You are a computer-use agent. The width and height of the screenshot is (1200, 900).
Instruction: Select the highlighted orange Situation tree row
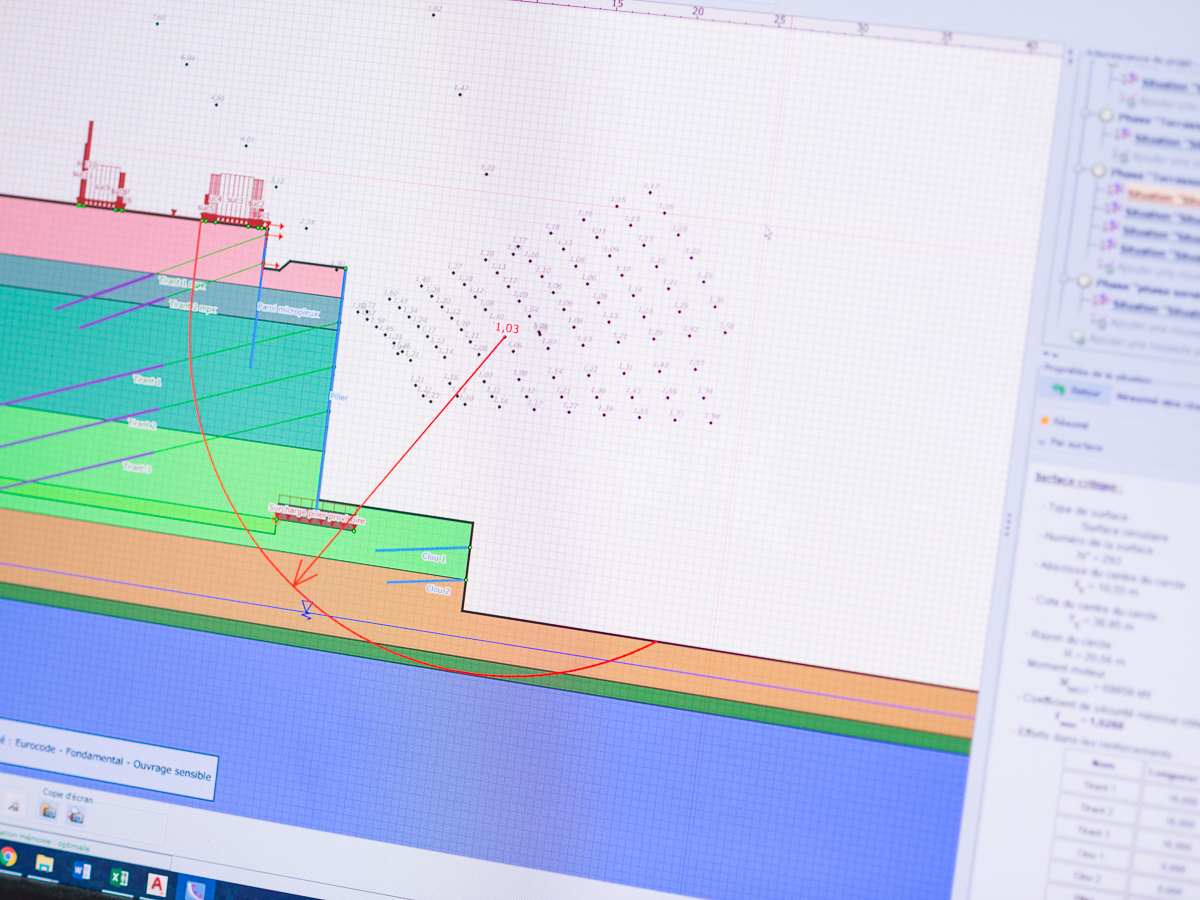(x=1162, y=194)
